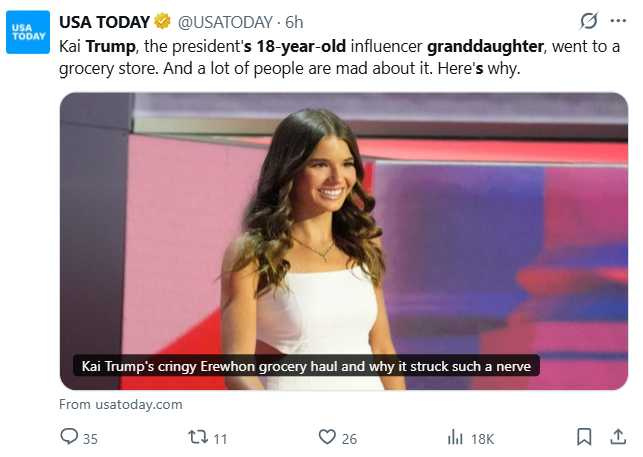View post analytics bar chart icon
The image size is (643, 457).
click(455, 437)
